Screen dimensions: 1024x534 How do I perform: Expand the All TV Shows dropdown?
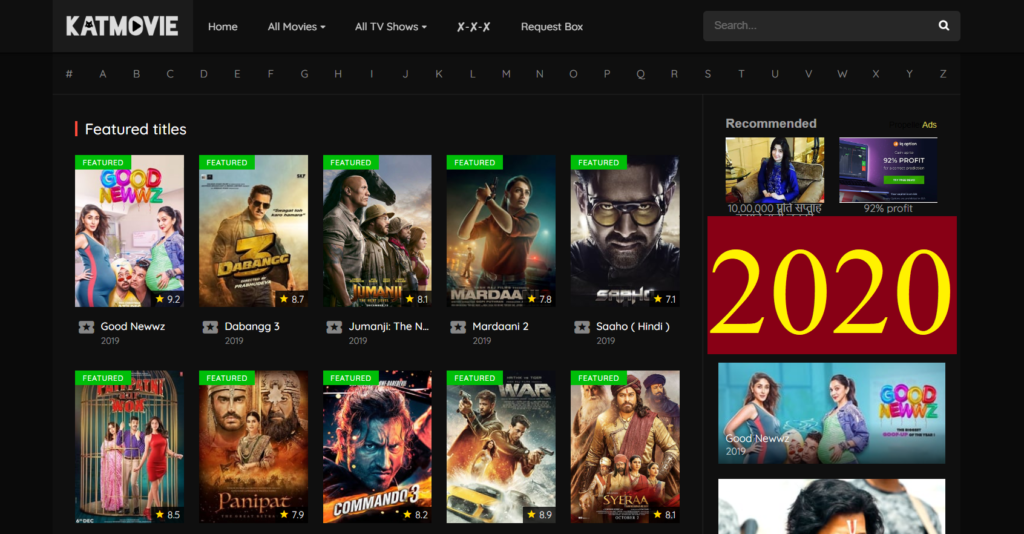(391, 27)
